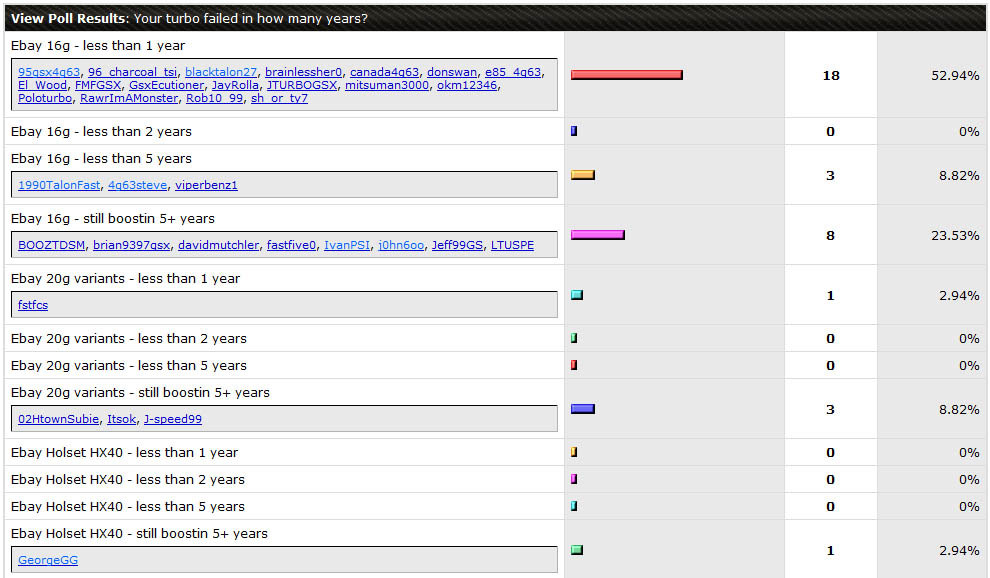Screen dimensions: 990x578
Task: Select text 'Ebay Holset HX40 - still boostin 5+ years'
Action: 139,534
